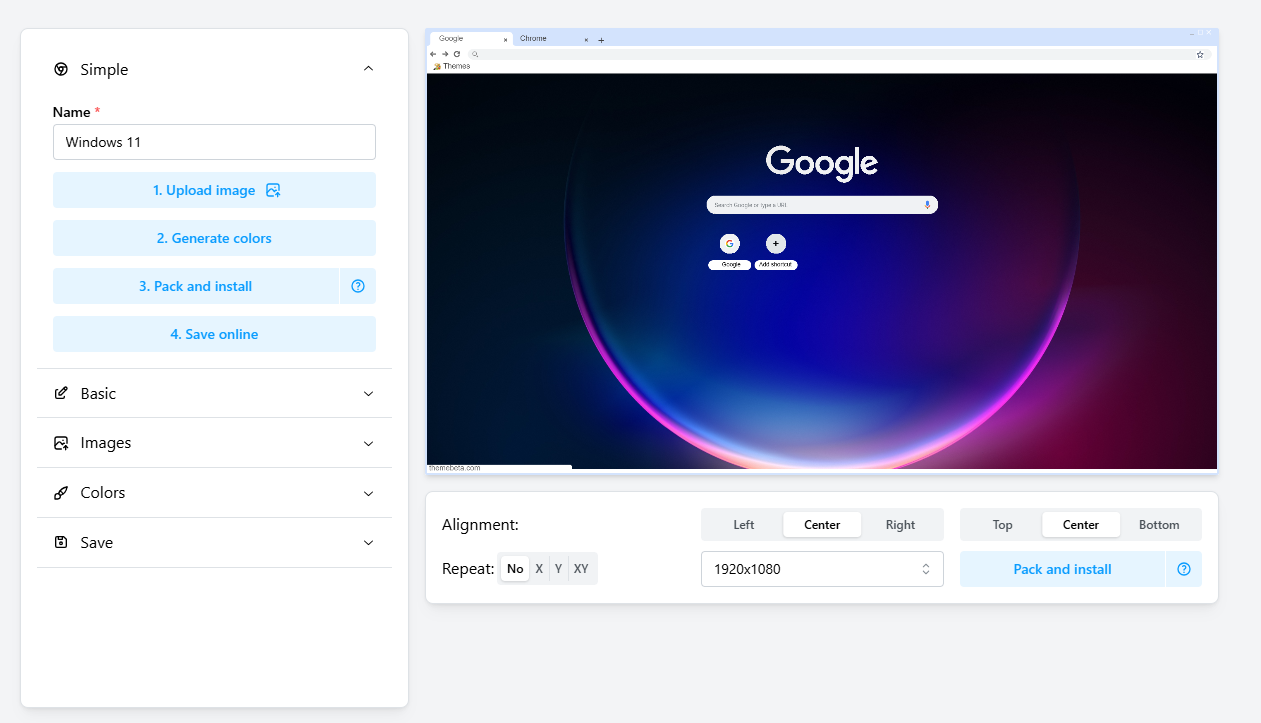Expand the Save section
The width and height of the screenshot is (1261, 723).
click(x=214, y=542)
